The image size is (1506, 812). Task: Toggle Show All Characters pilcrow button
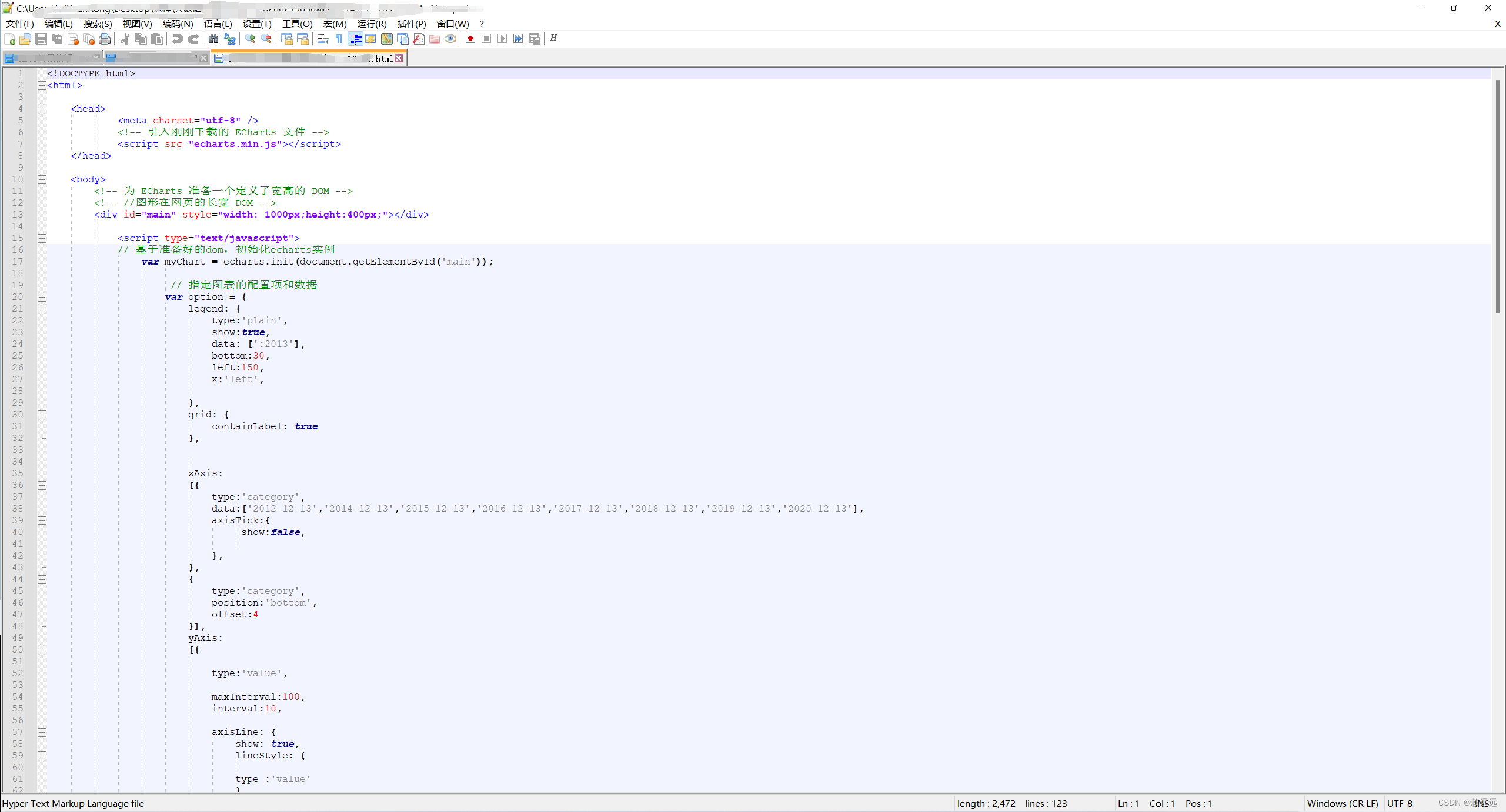pyautogui.click(x=339, y=39)
